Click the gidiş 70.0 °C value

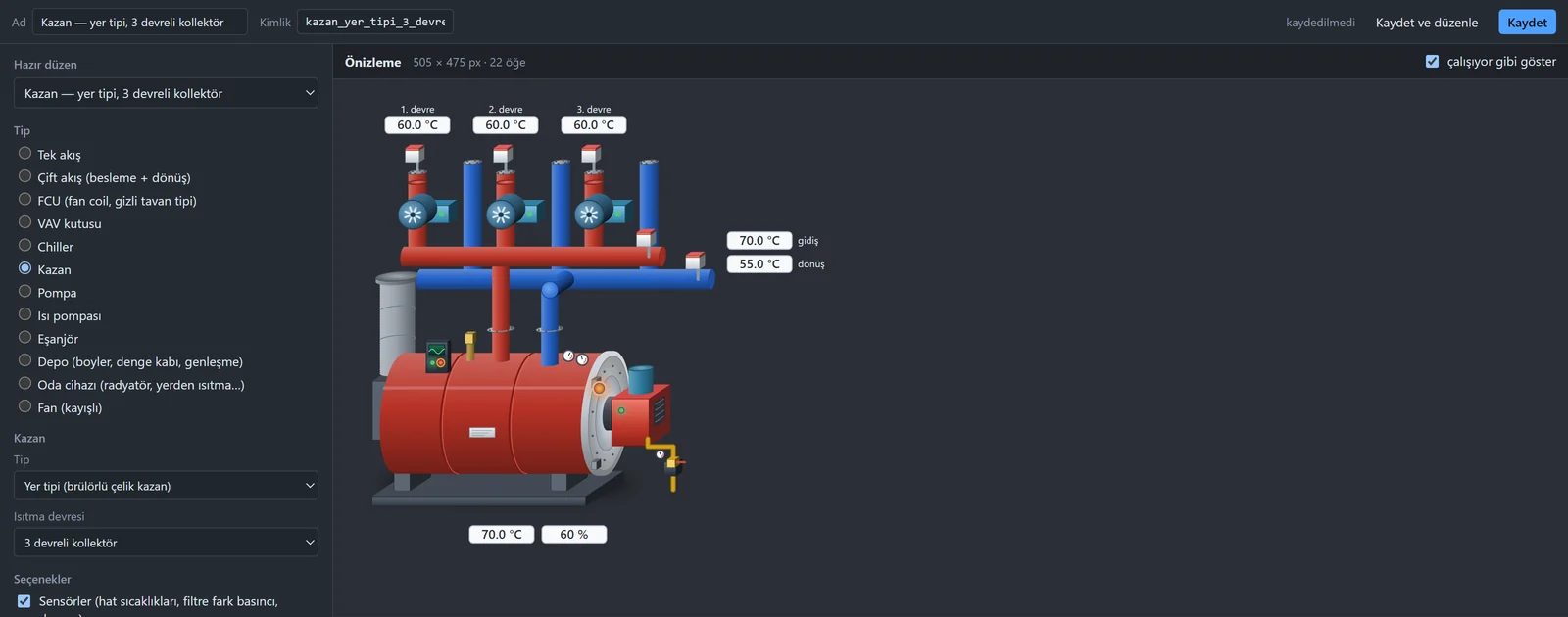coord(759,241)
